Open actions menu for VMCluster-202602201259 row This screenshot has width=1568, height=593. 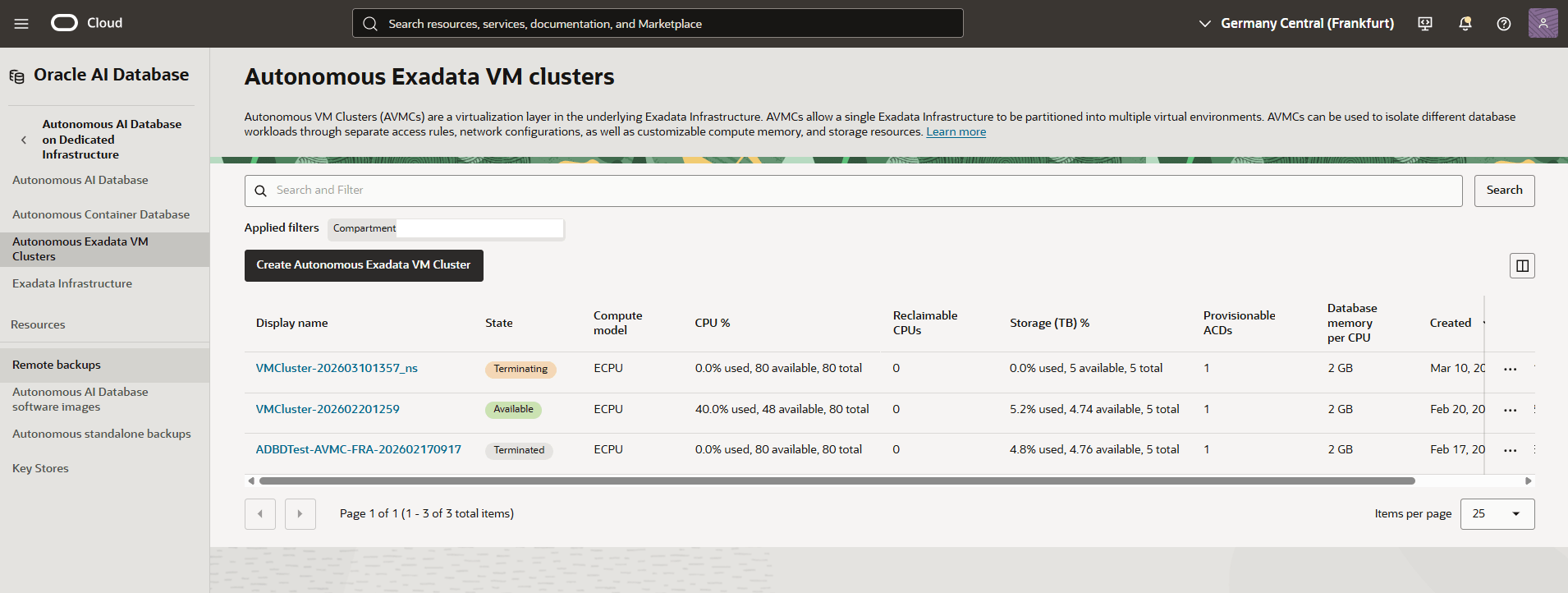1510,410
